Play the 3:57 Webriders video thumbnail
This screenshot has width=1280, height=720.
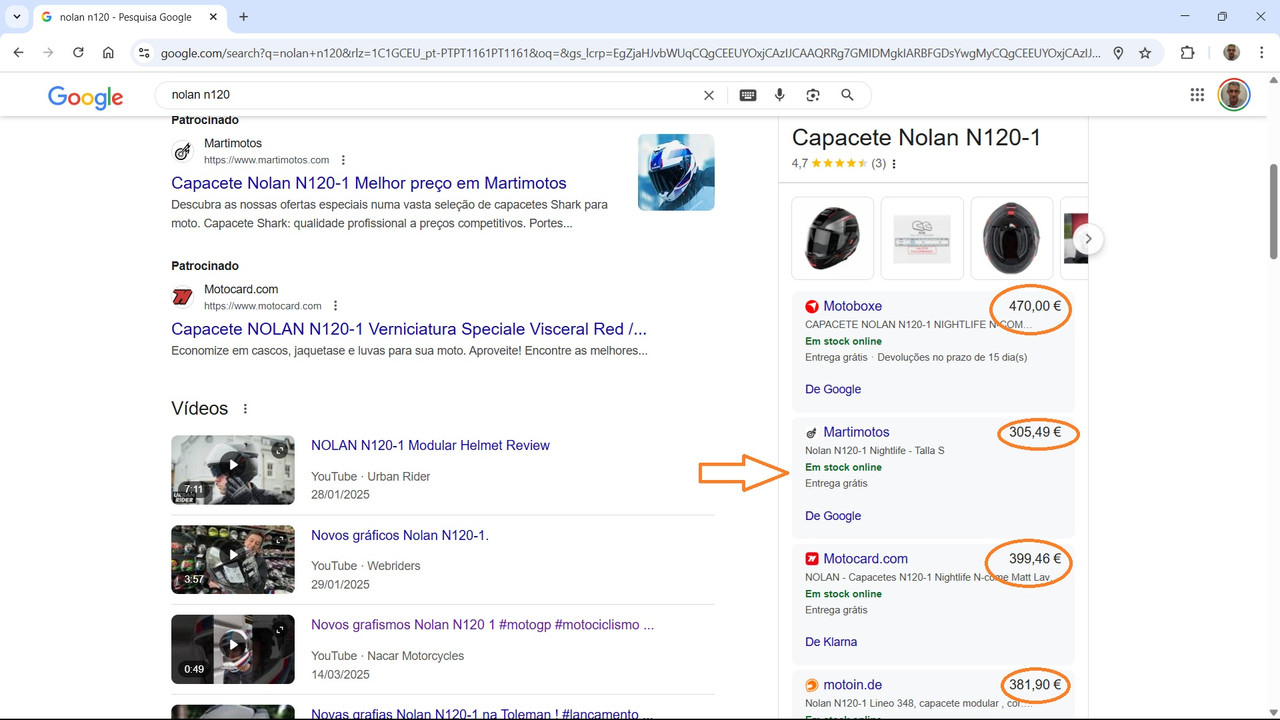click(233, 559)
